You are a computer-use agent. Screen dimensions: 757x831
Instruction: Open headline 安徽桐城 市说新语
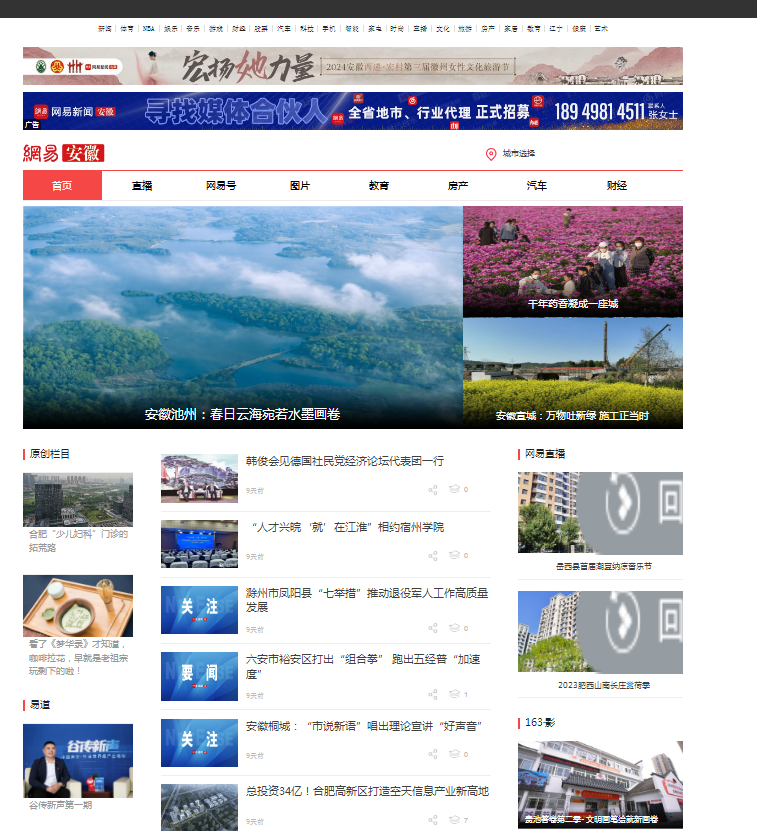tap(364, 726)
